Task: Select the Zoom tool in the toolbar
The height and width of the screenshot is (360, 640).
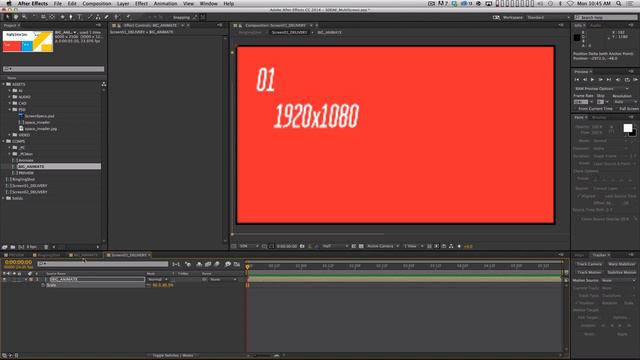Action: pyautogui.click(x=24, y=17)
